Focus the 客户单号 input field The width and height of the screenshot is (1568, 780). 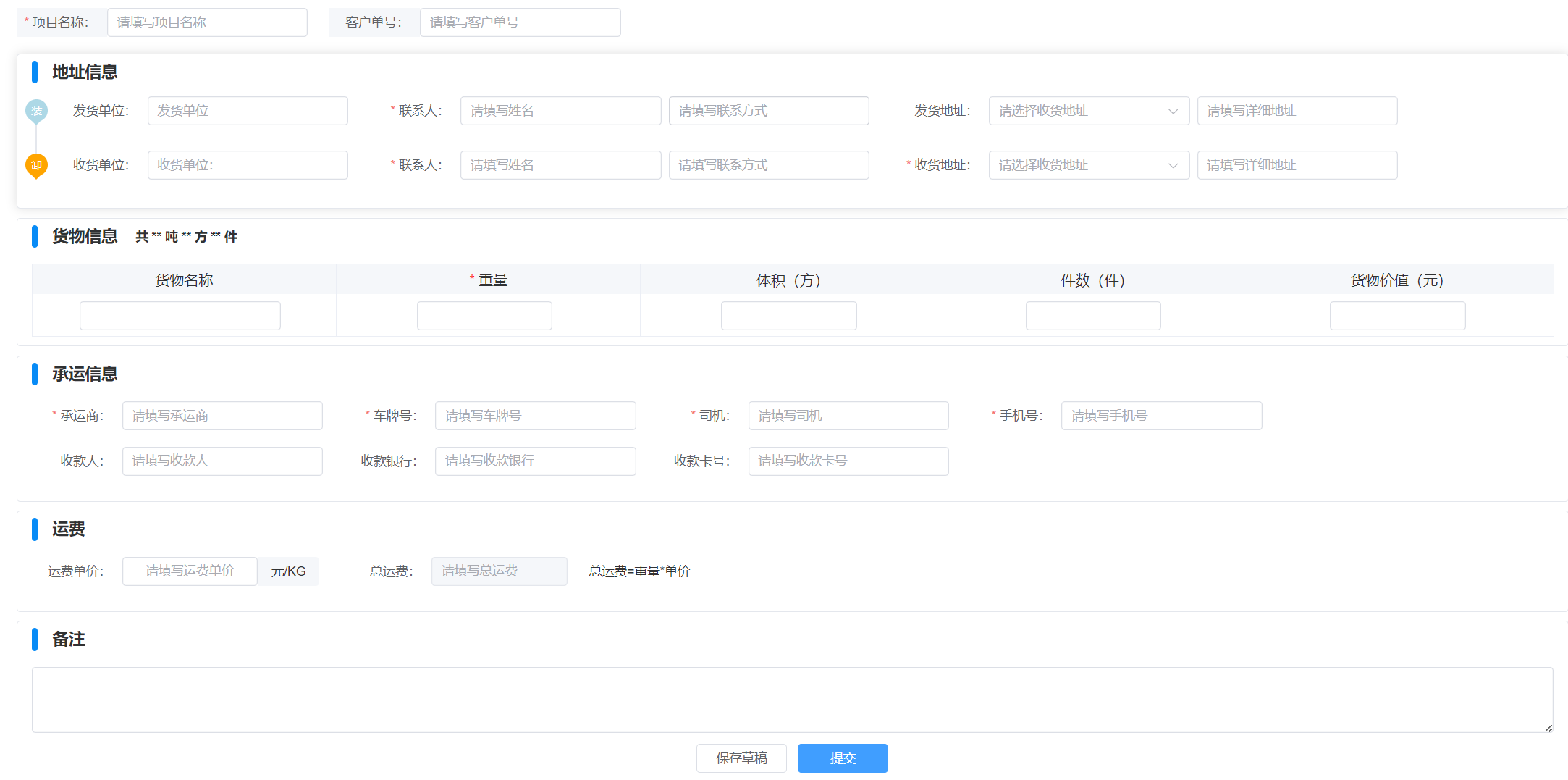tap(520, 22)
